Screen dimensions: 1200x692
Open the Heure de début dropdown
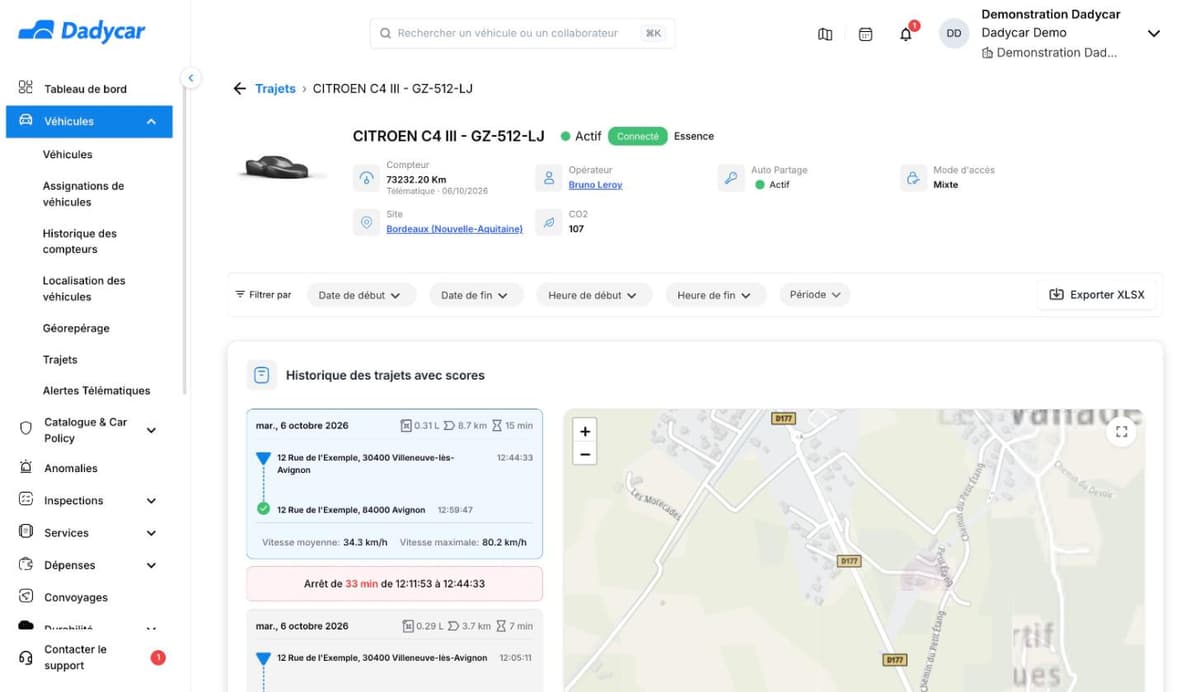(593, 295)
